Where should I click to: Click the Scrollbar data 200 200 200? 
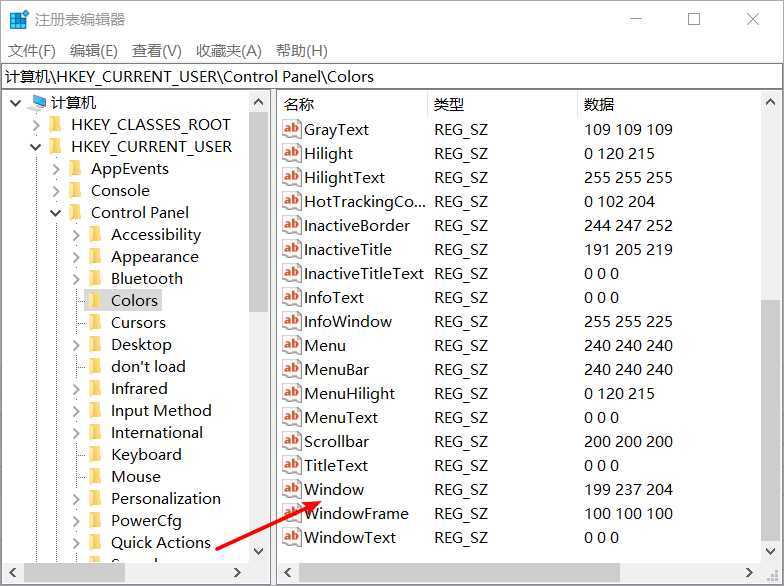coord(628,441)
